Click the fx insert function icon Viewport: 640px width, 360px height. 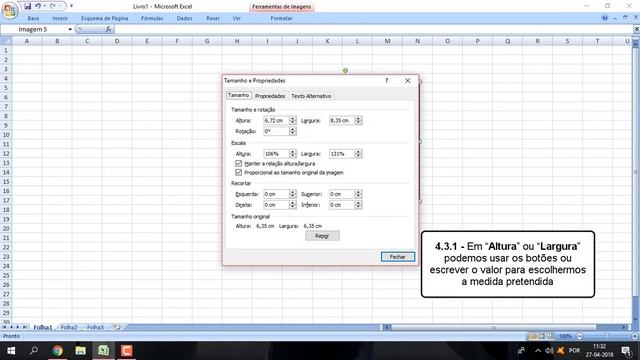pyautogui.click(x=108, y=29)
